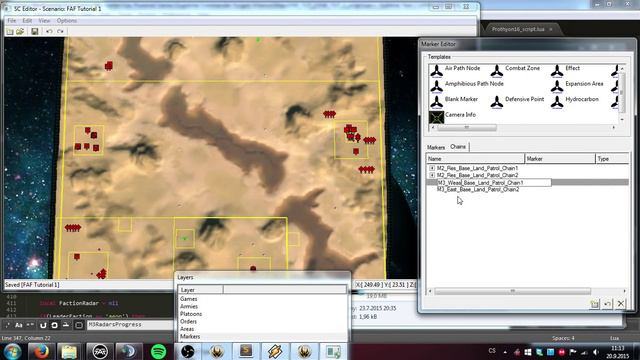The height and width of the screenshot is (360, 640).
Task: Select M3_East_Base_Land_Patrol_Chain2 row
Action: [478, 189]
